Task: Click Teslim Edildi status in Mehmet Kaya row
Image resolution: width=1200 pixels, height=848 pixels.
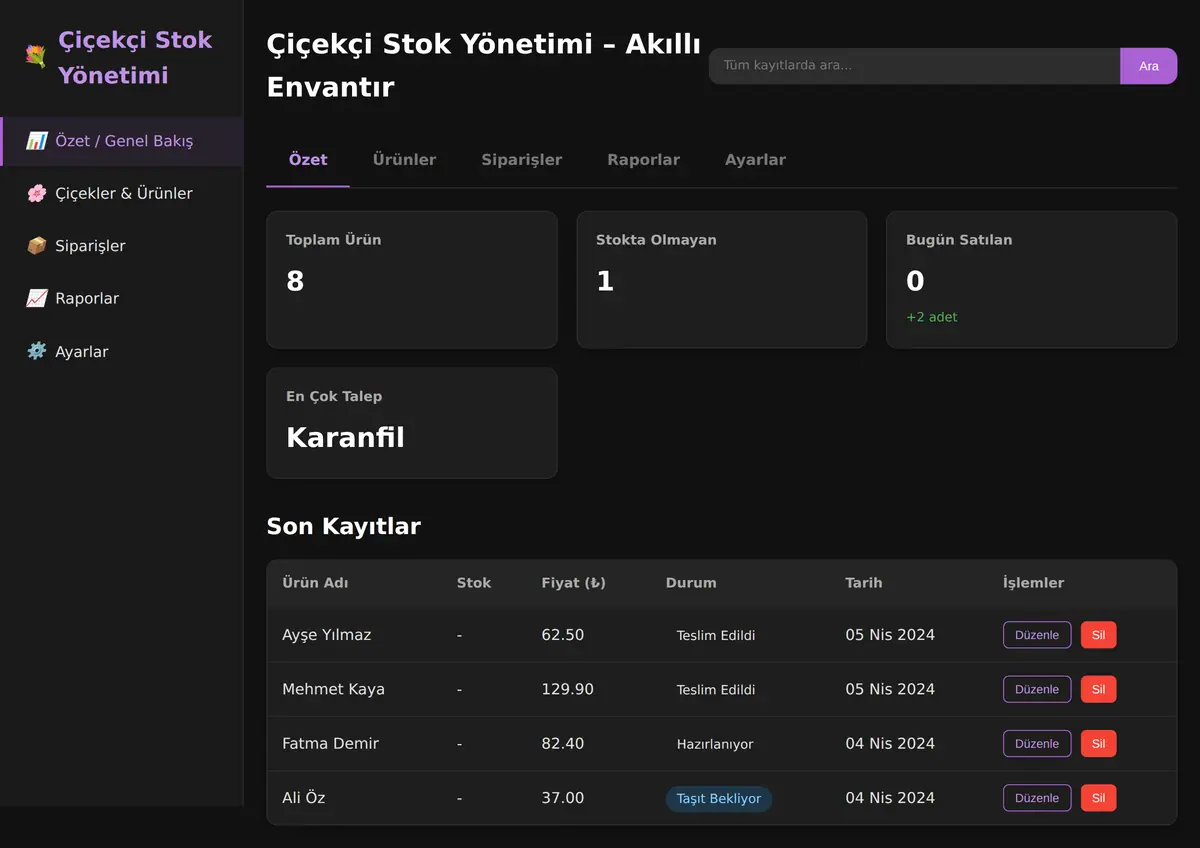Action: (x=716, y=690)
